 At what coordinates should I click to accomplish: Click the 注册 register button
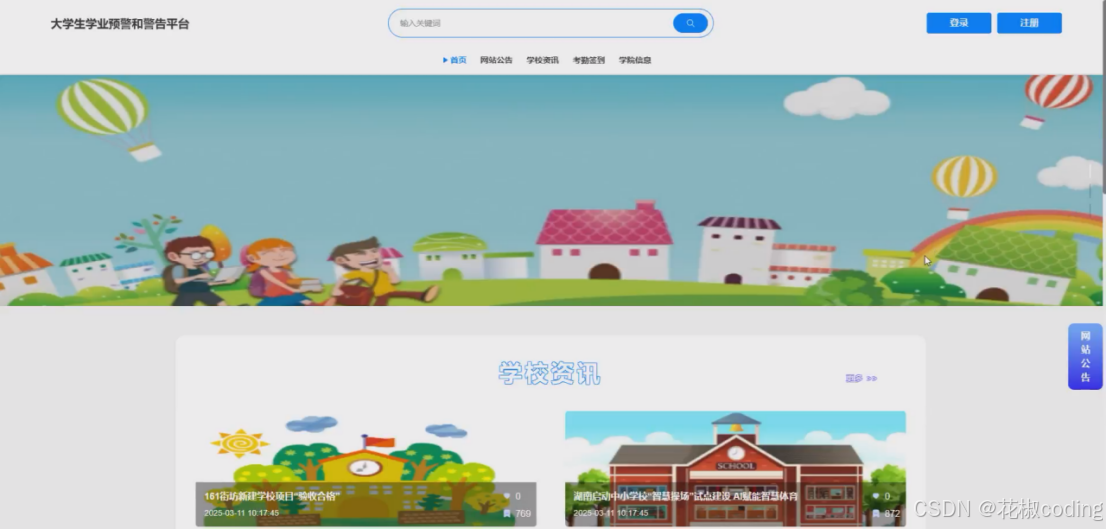[x=1029, y=23]
